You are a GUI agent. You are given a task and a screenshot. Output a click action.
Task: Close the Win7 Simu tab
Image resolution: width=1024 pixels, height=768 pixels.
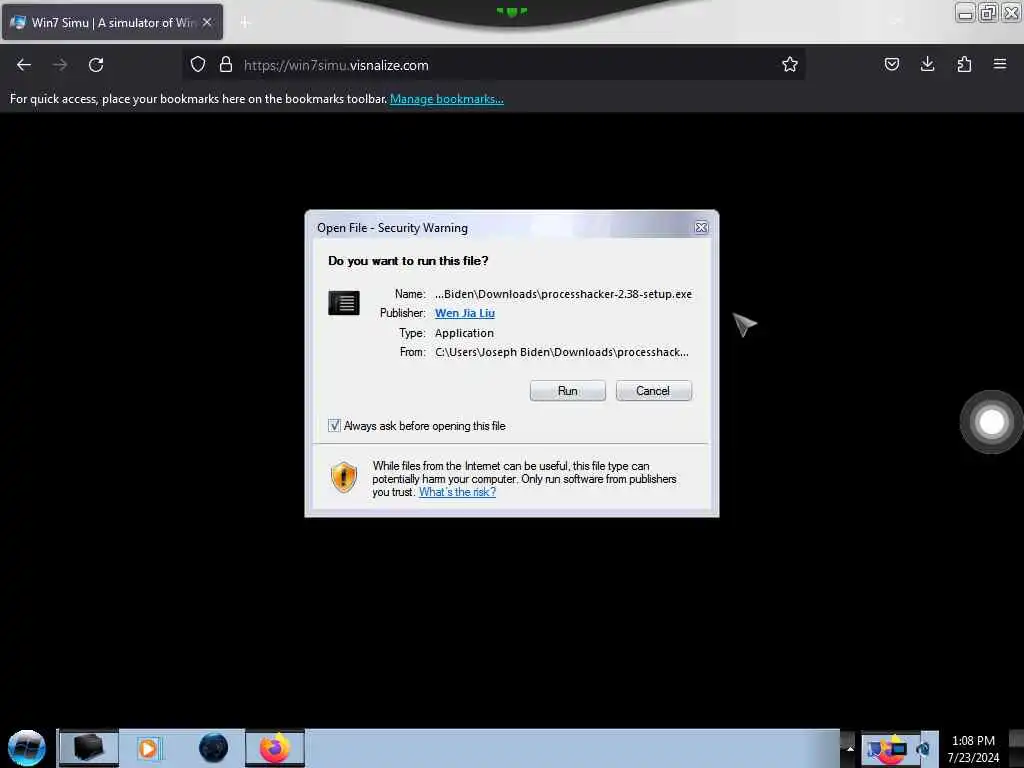[x=207, y=22]
